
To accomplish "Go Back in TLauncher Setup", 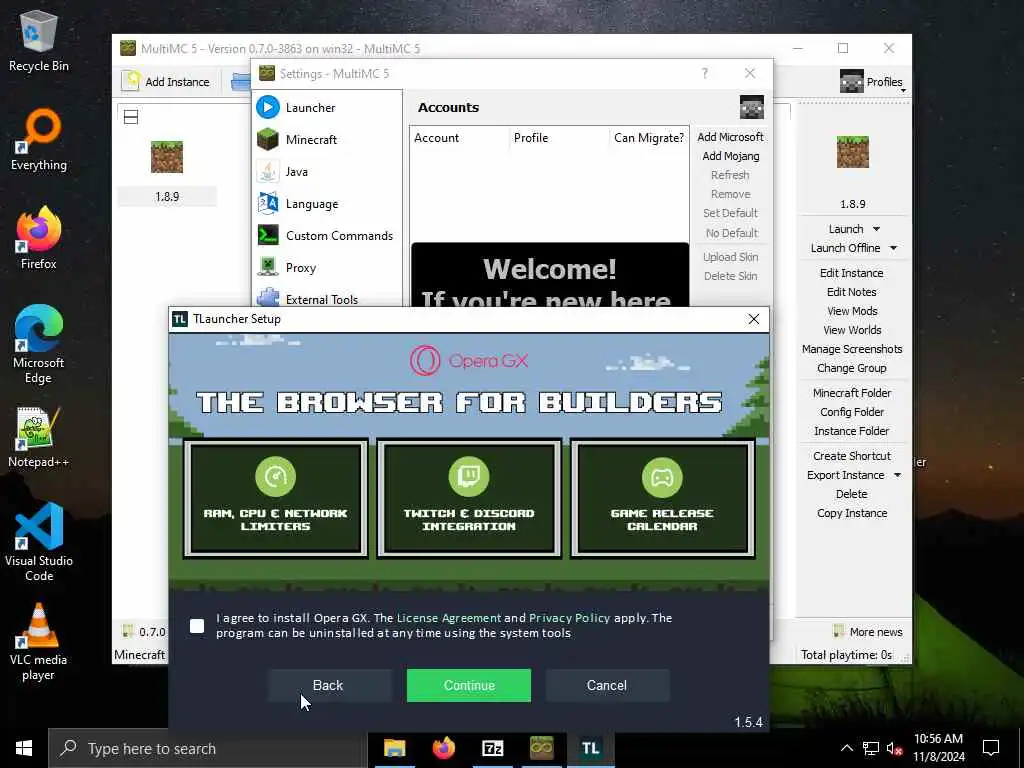I will coord(330,685).
